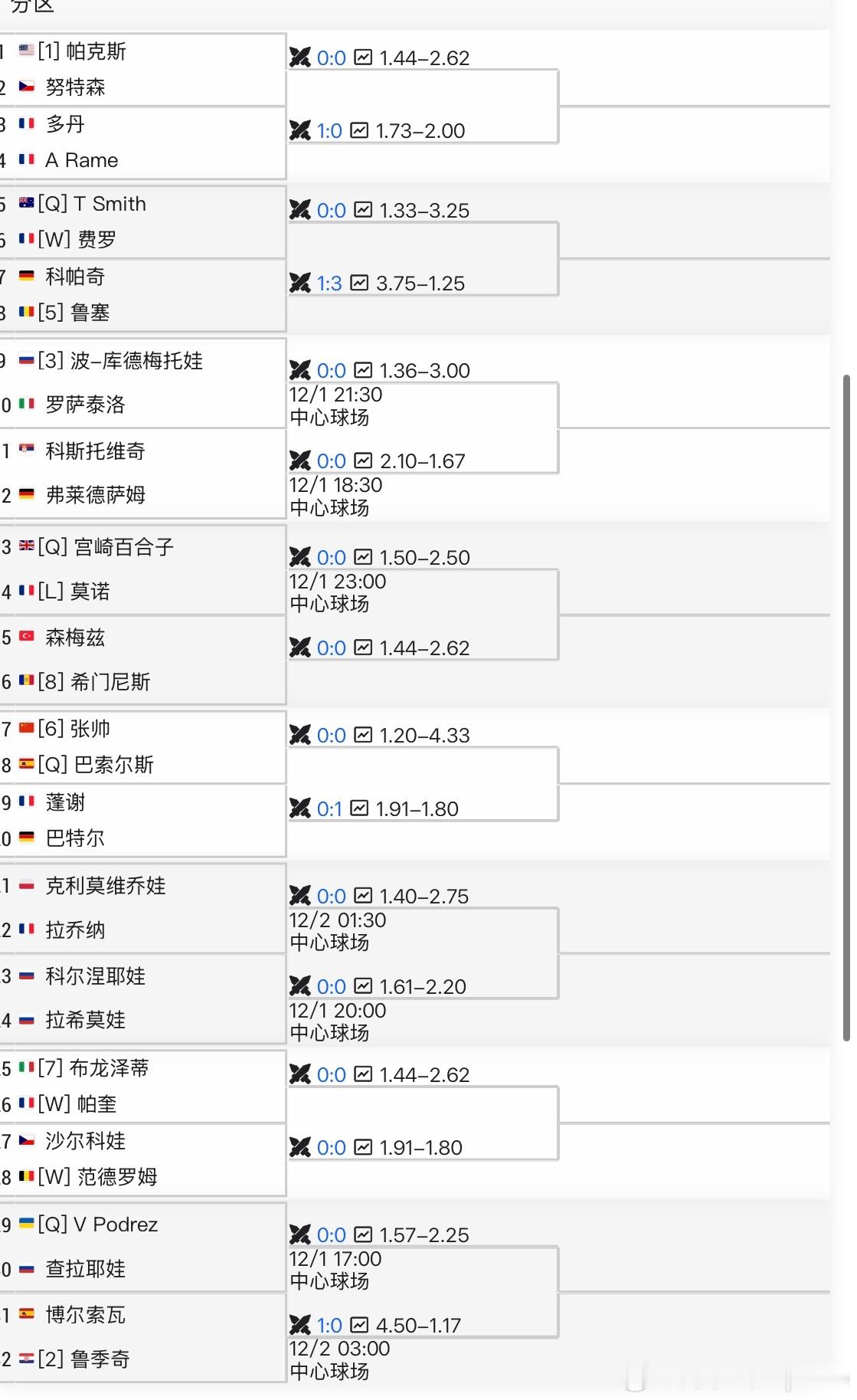Open the 1:3 score link for 科帕奇 match
The image size is (857, 1400).
pos(329,284)
